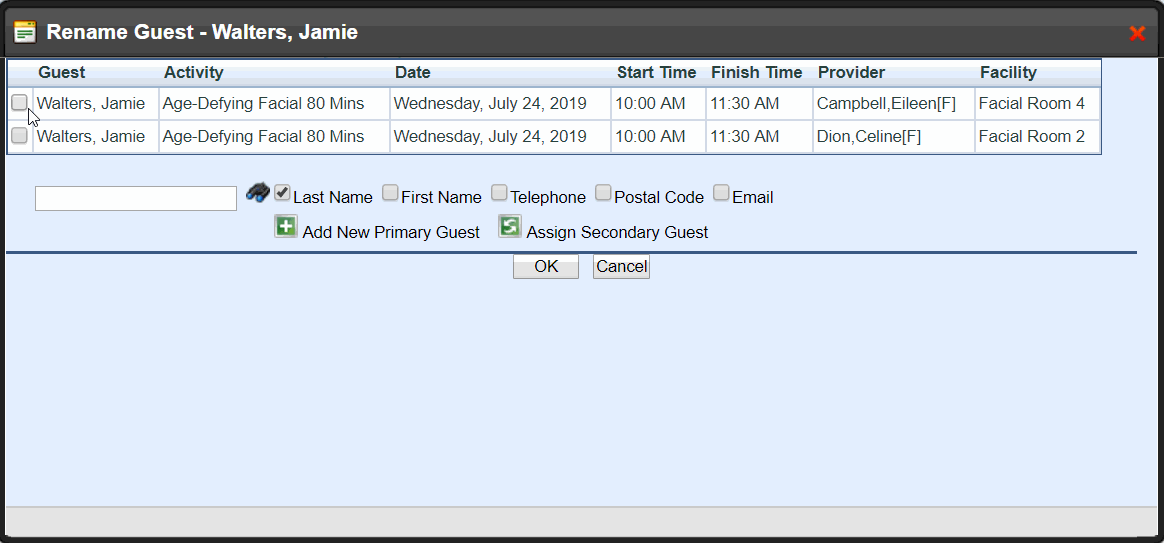Tick the Postal Code search checkbox

pos(604,193)
